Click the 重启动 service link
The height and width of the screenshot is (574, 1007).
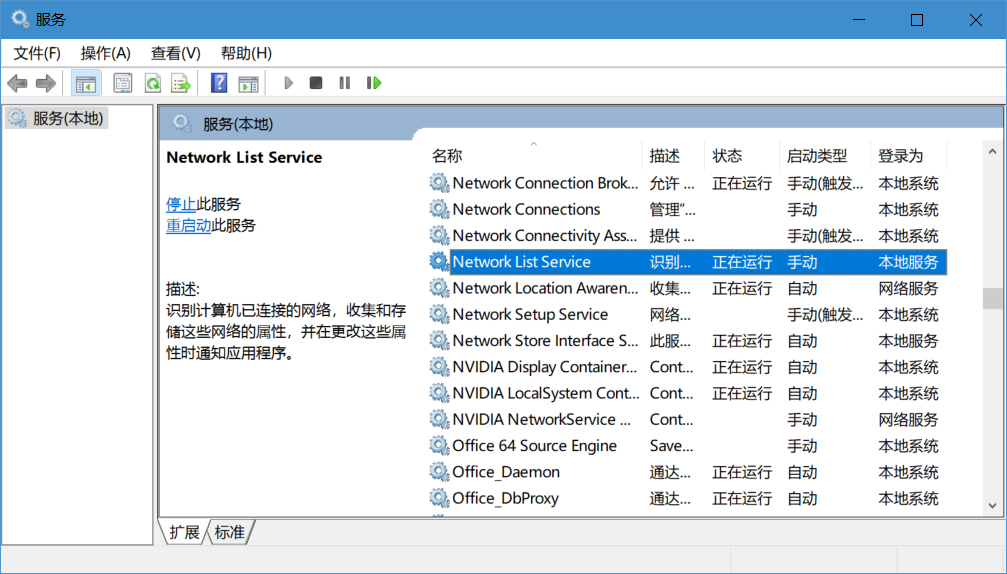(x=188, y=225)
